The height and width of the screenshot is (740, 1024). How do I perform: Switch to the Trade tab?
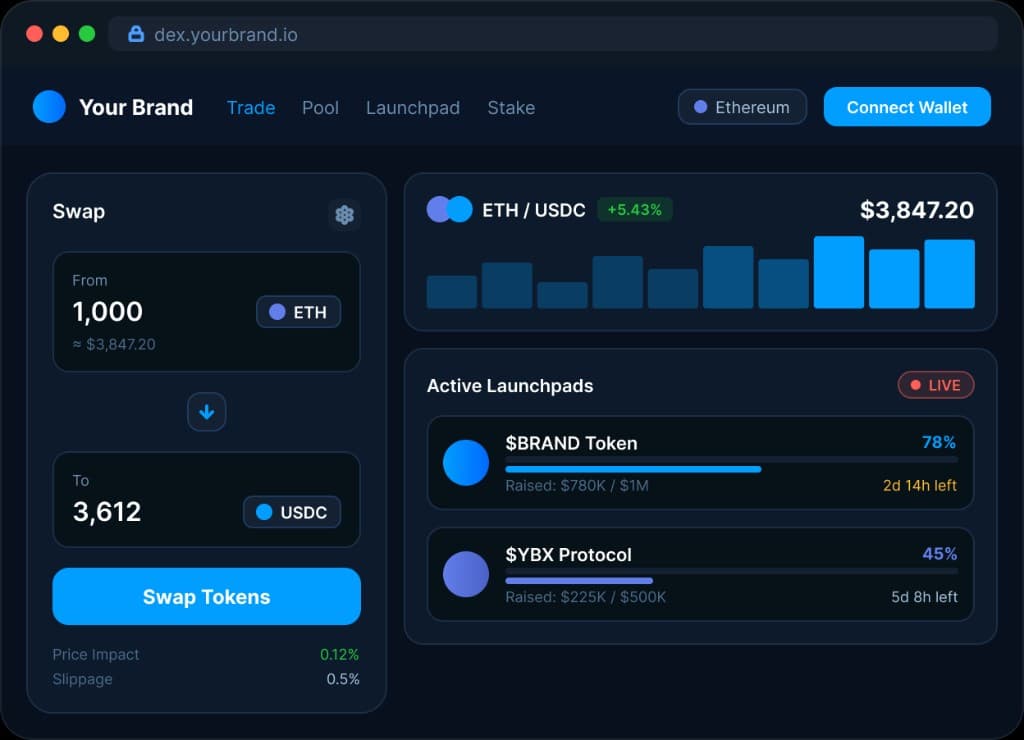click(x=251, y=108)
